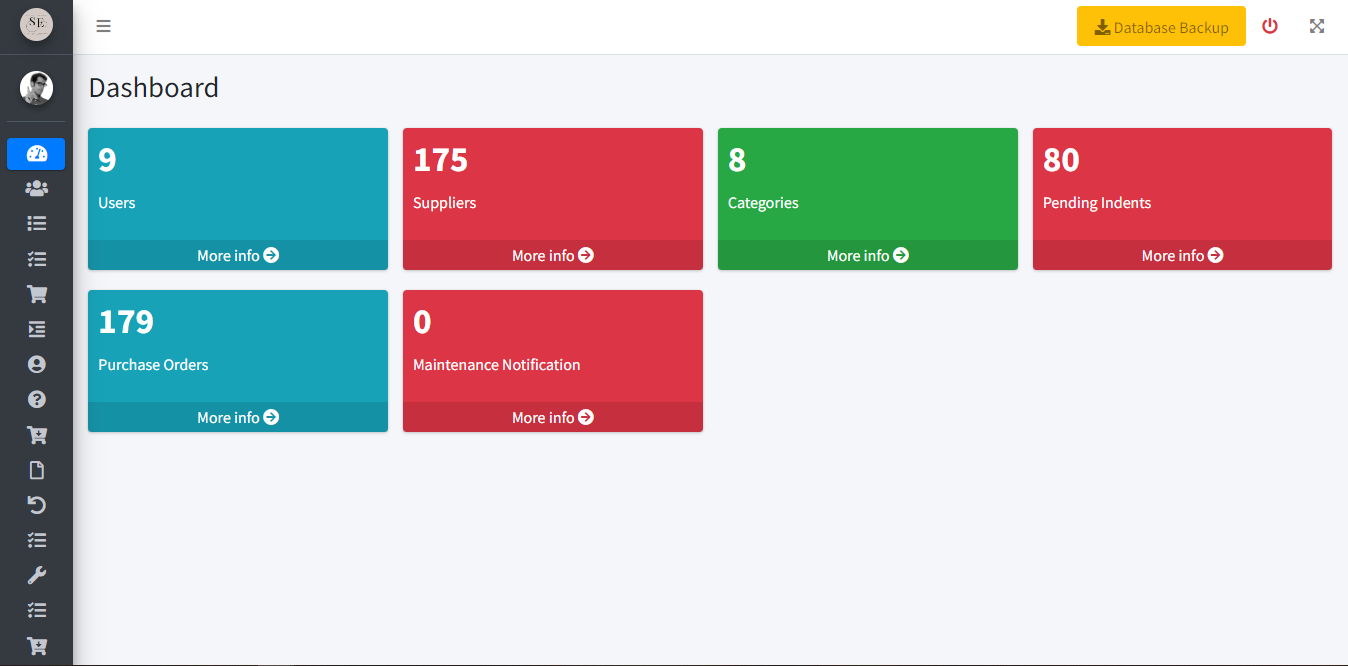Open More info under Pending Indents

click(x=1182, y=255)
